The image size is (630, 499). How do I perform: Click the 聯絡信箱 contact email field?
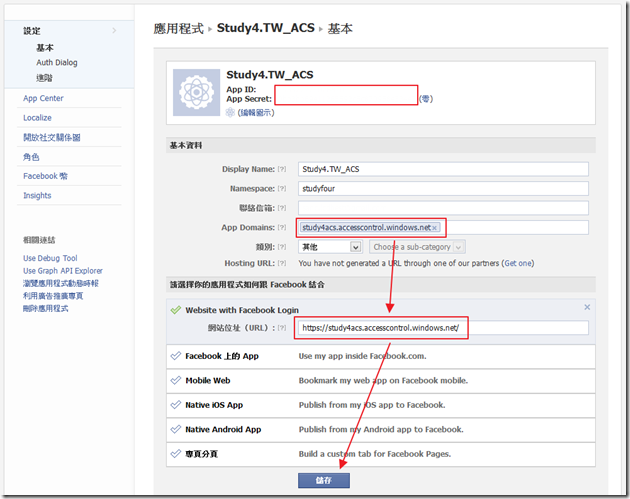pos(443,208)
